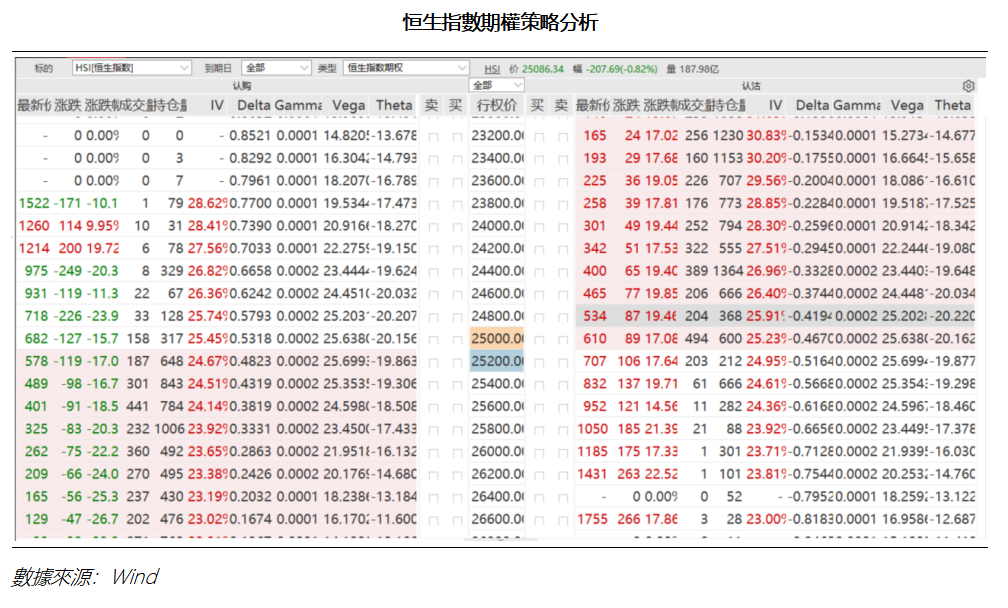Select the blue 25200.00 strike cell
Screen dimensions: 1008x608
pyautogui.click(x=497, y=361)
